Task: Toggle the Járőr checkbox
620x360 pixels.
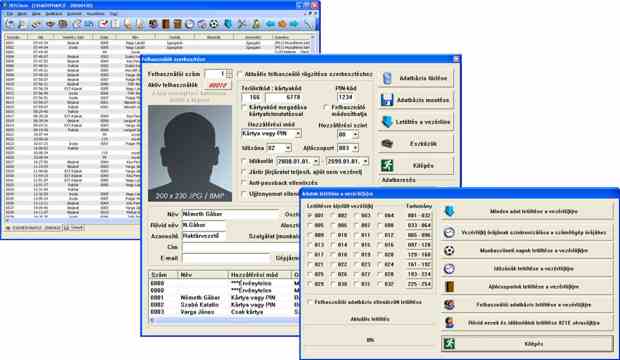Action: click(244, 172)
